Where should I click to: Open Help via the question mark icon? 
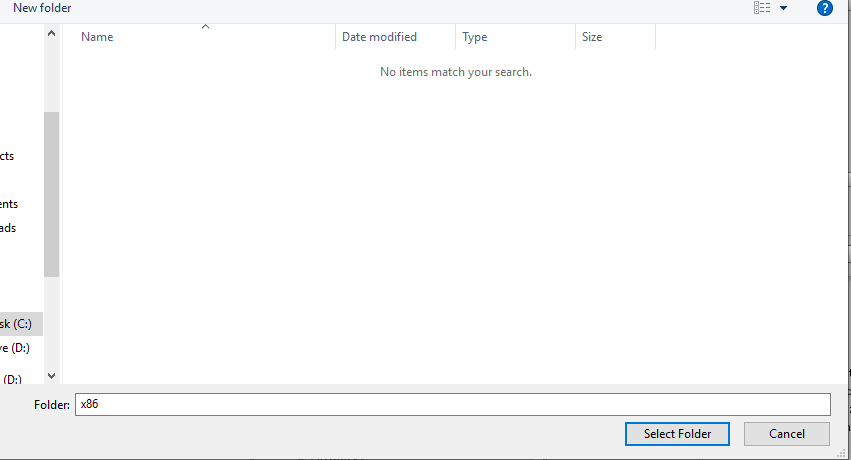(825, 8)
